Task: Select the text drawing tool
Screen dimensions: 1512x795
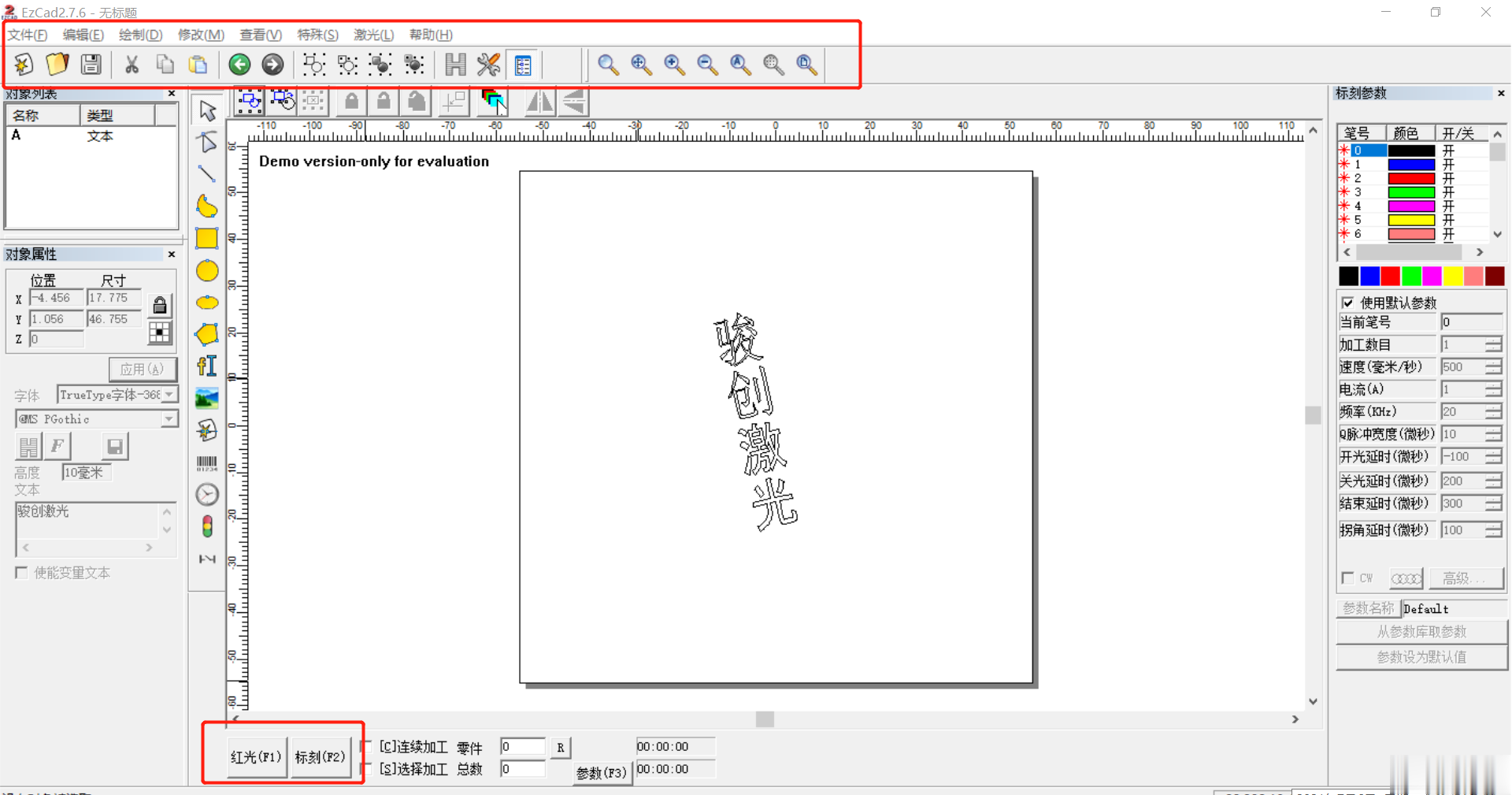Action: click(x=207, y=366)
